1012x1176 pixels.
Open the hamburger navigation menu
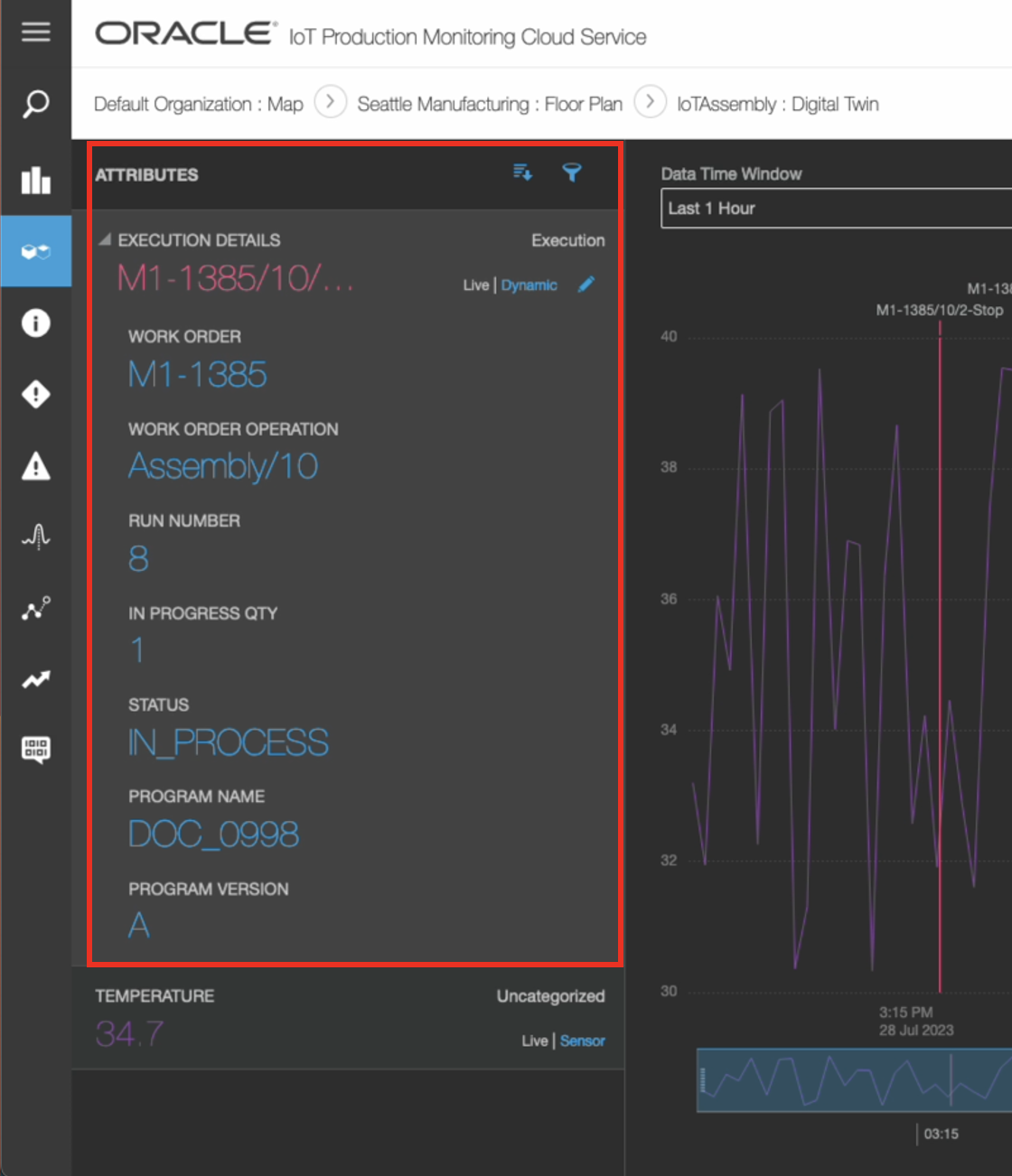35,32
